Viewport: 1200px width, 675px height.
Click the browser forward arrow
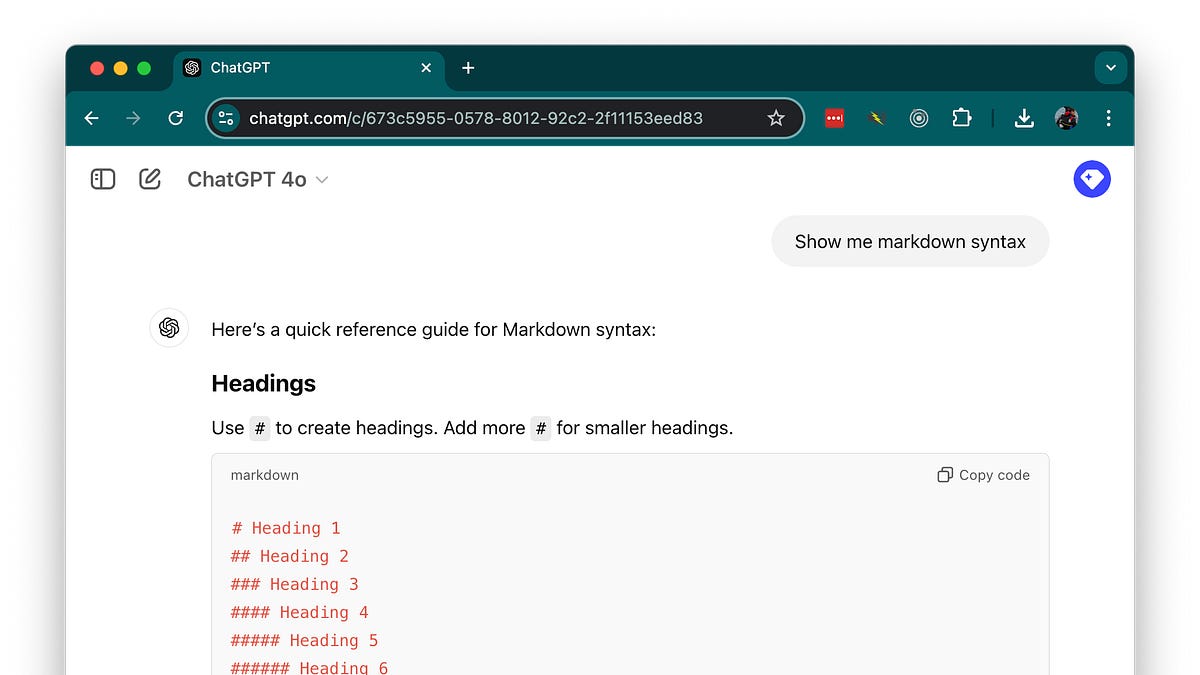click(133, 118)
